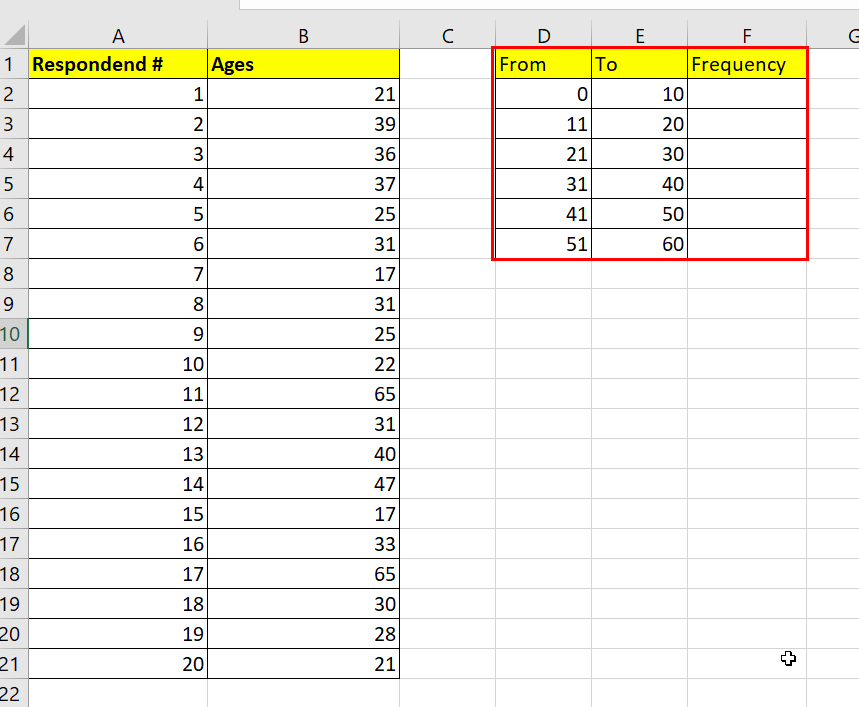Image resolution: width=859 pixels, height=707 pixels.
Task: Select empty Frequency cell for 51 to 60
Action: (747, 244)
